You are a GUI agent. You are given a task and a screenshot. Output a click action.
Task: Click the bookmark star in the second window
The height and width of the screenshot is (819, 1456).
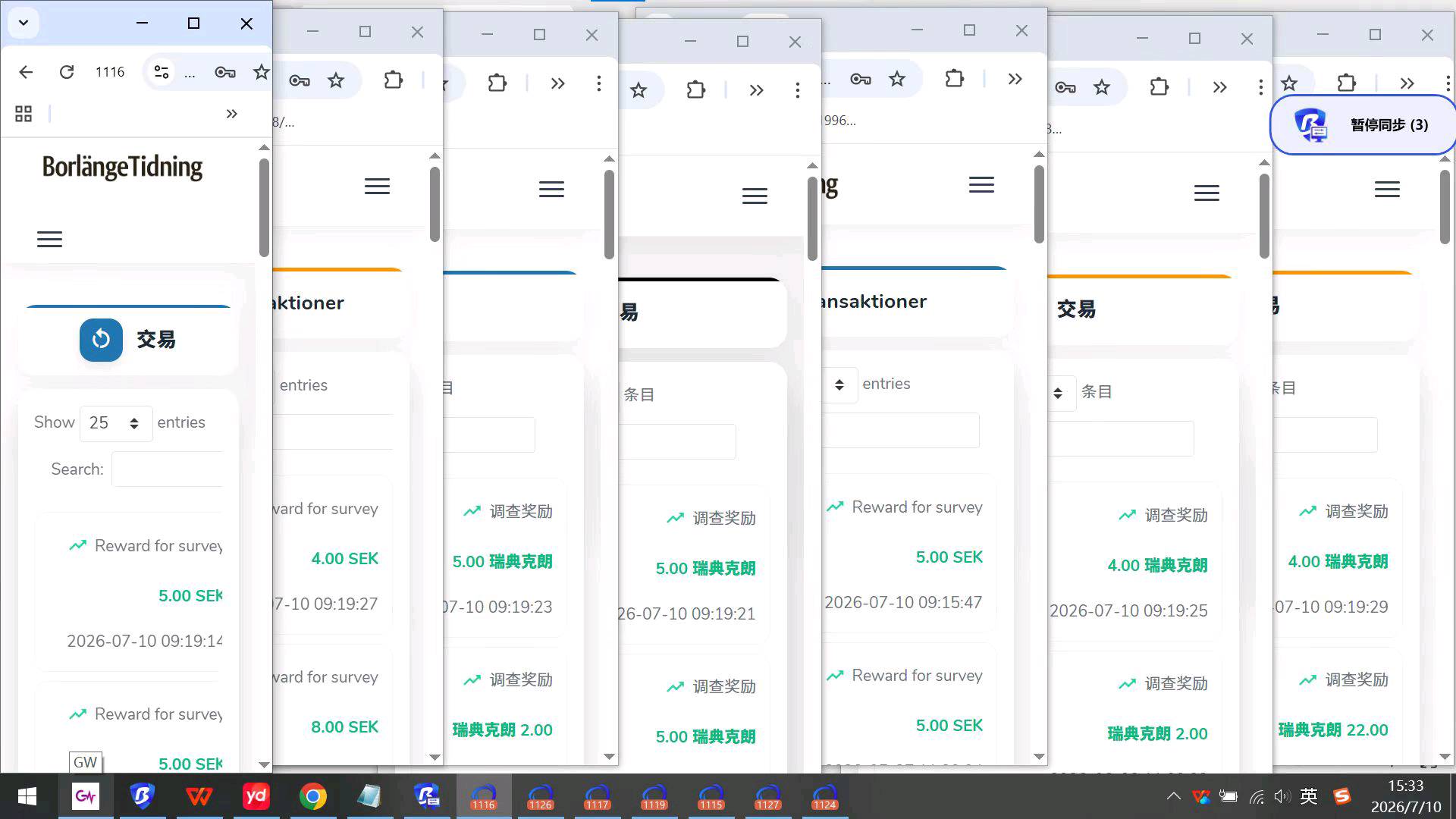tap(336, 80)
